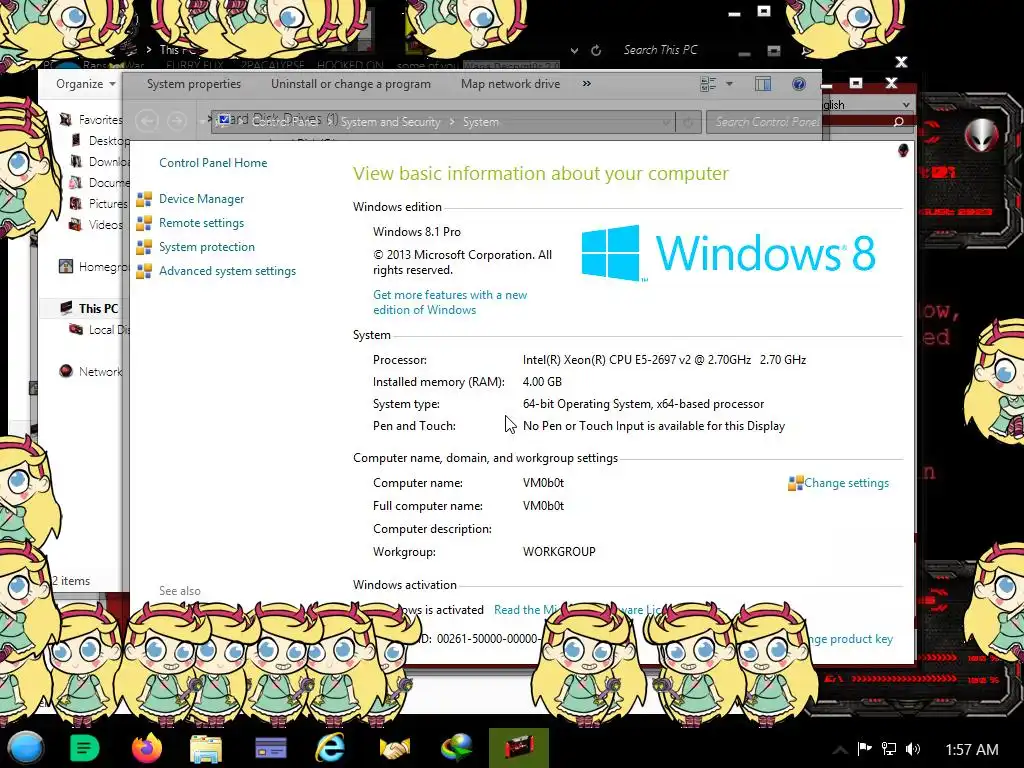Select Documents in the navigation pane
Screen dimensions: 1024x768
click(108, 182)
